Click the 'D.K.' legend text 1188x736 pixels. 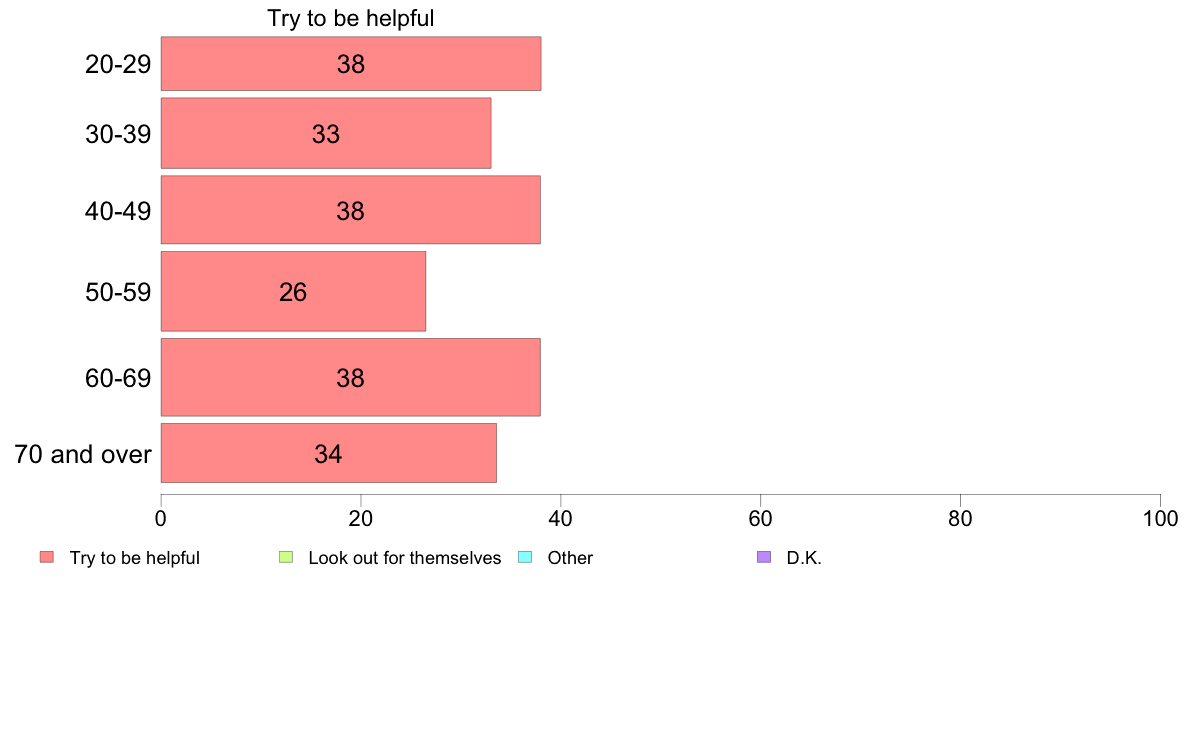(x=804, y=558)
